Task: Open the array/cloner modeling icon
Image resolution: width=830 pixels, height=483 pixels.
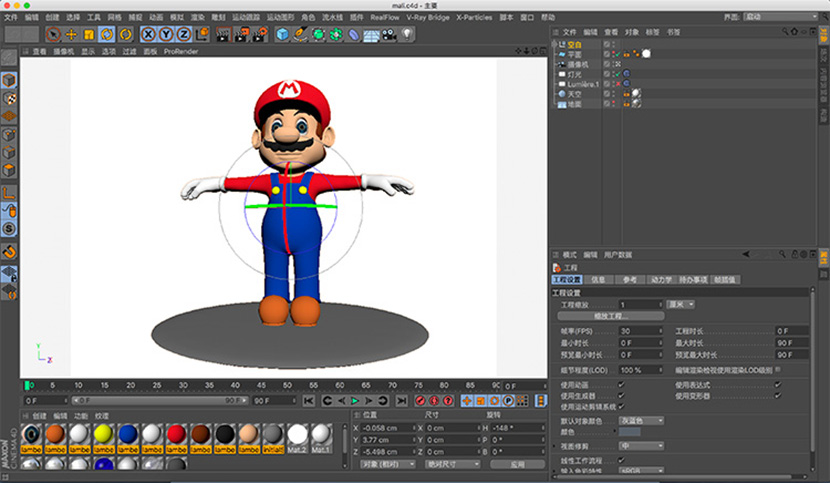Action: click(x=336, y=34)
